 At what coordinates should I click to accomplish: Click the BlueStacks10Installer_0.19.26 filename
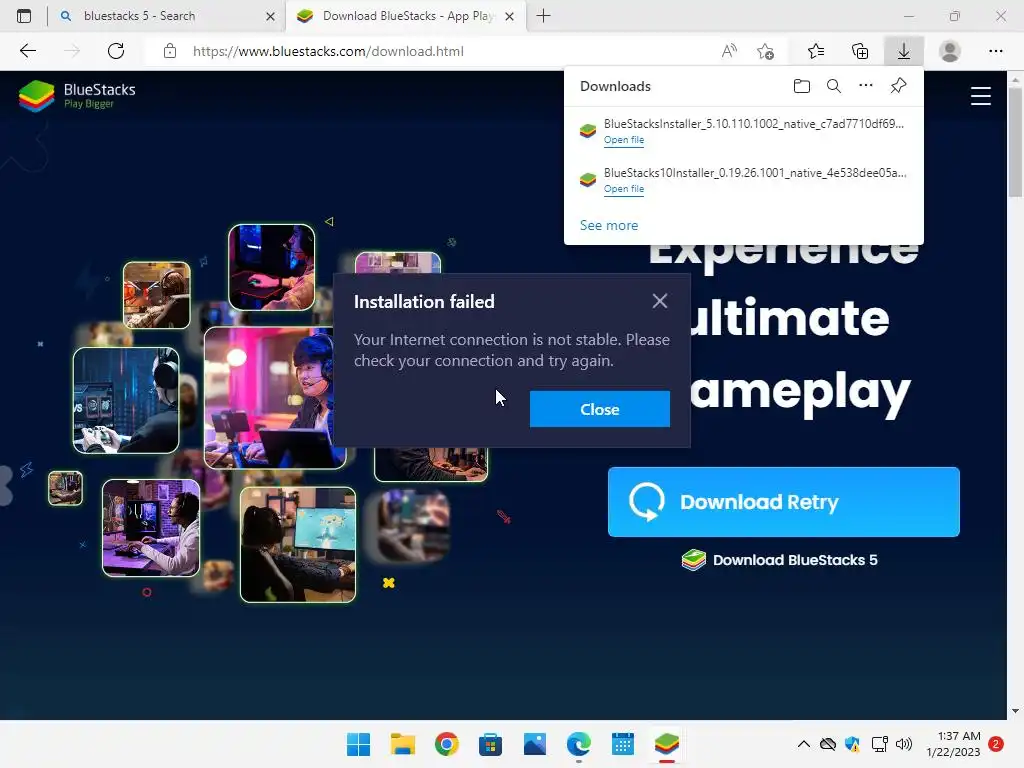755,172
